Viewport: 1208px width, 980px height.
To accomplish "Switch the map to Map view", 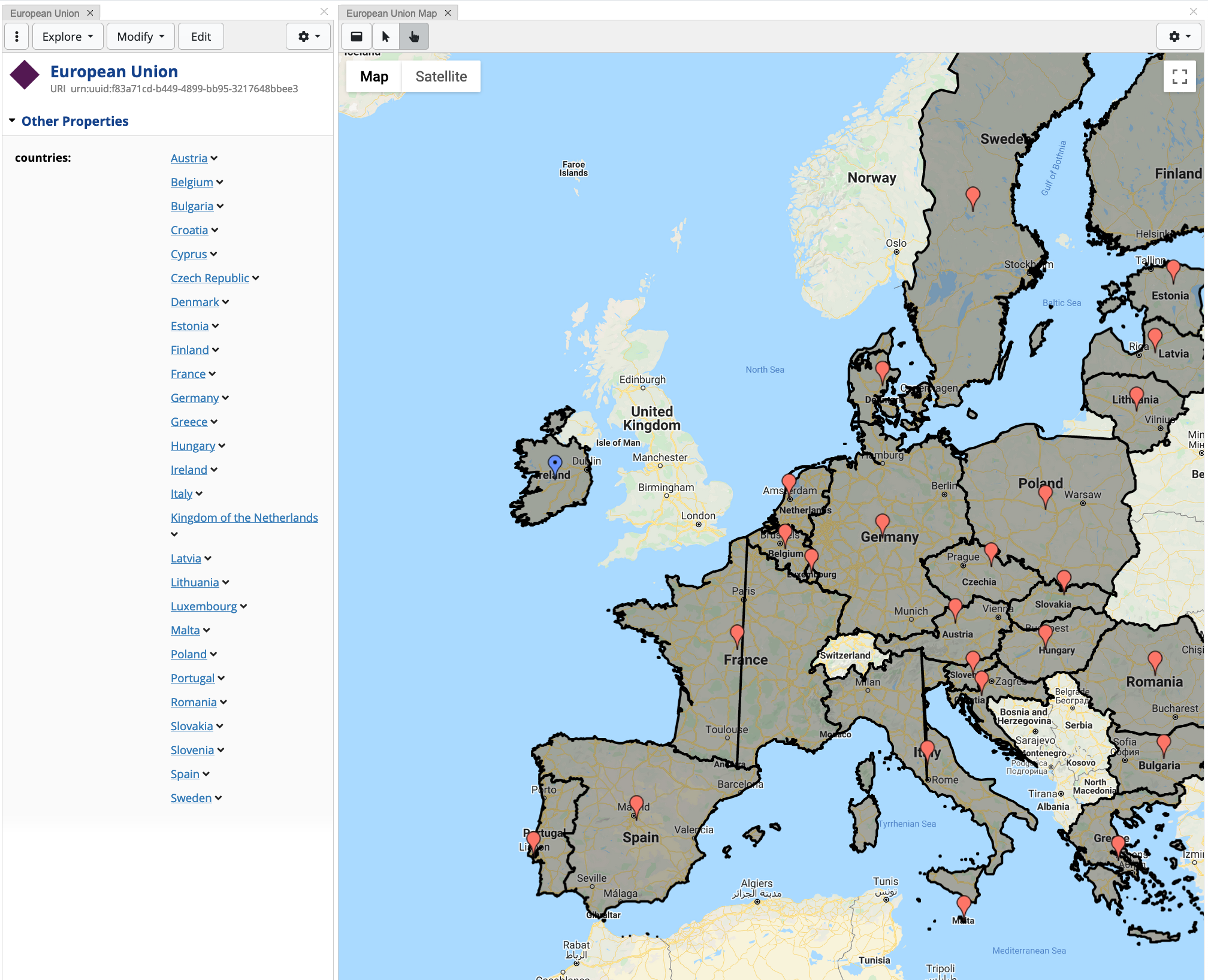I will coord(374,76).
